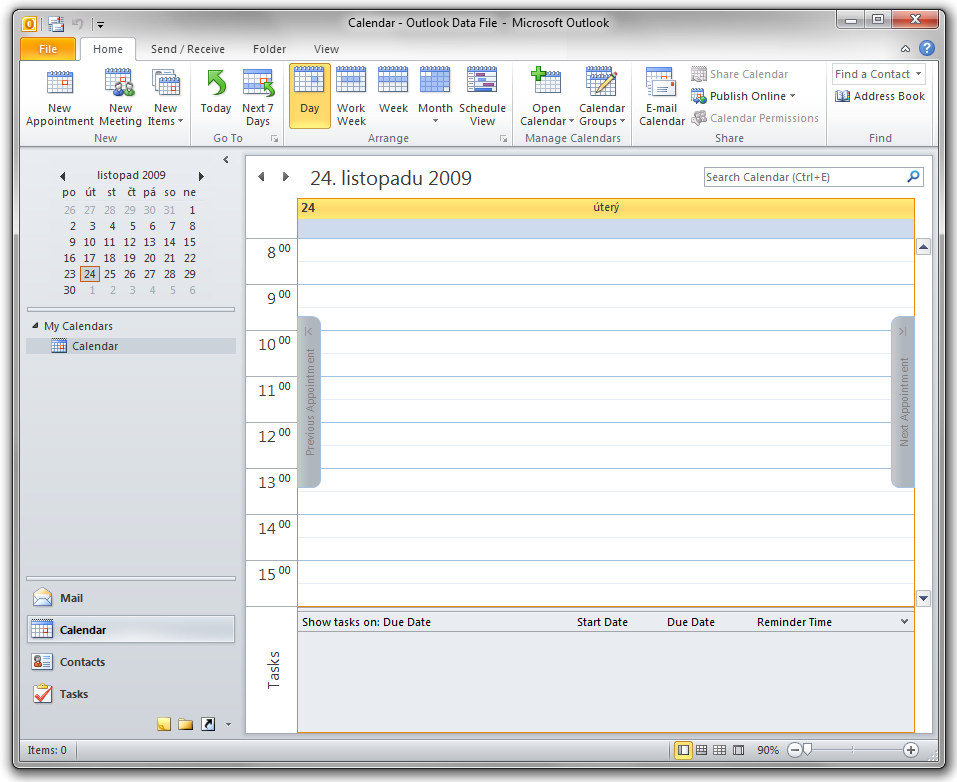
Task: Jump to Previous Appointment
Action: [309, 402]
